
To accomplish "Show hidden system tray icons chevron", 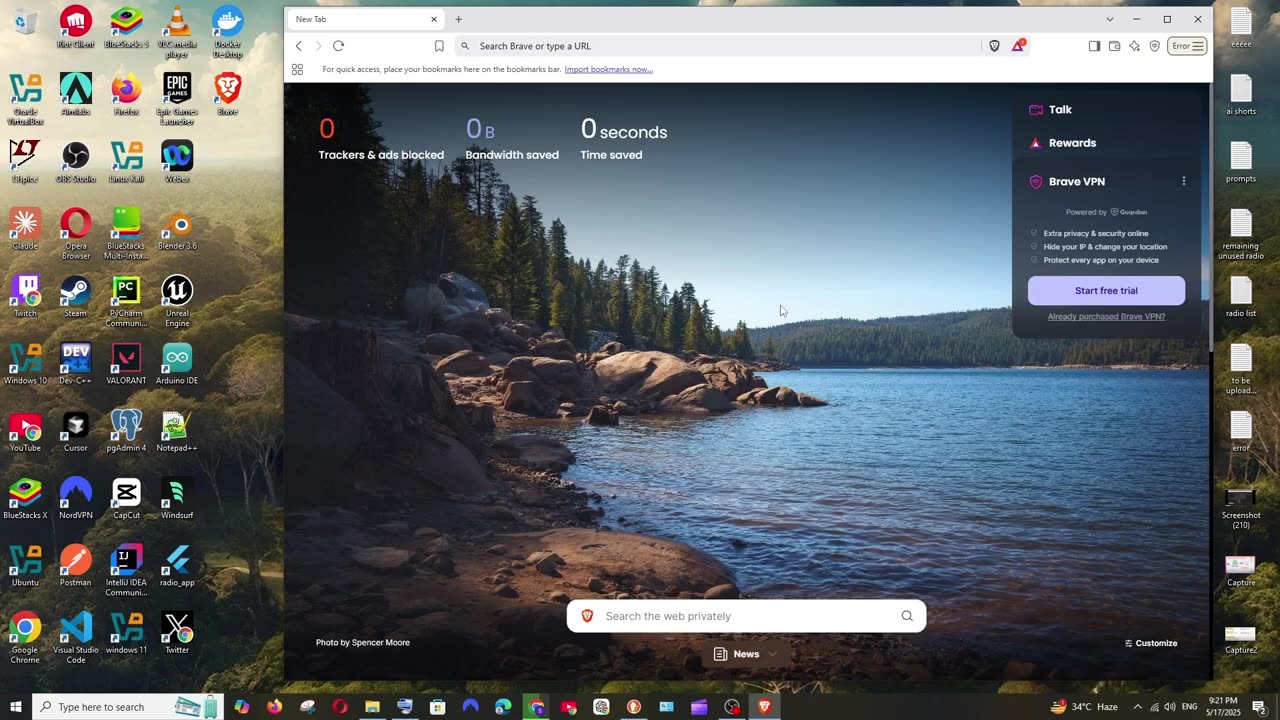I will 1137,707.
